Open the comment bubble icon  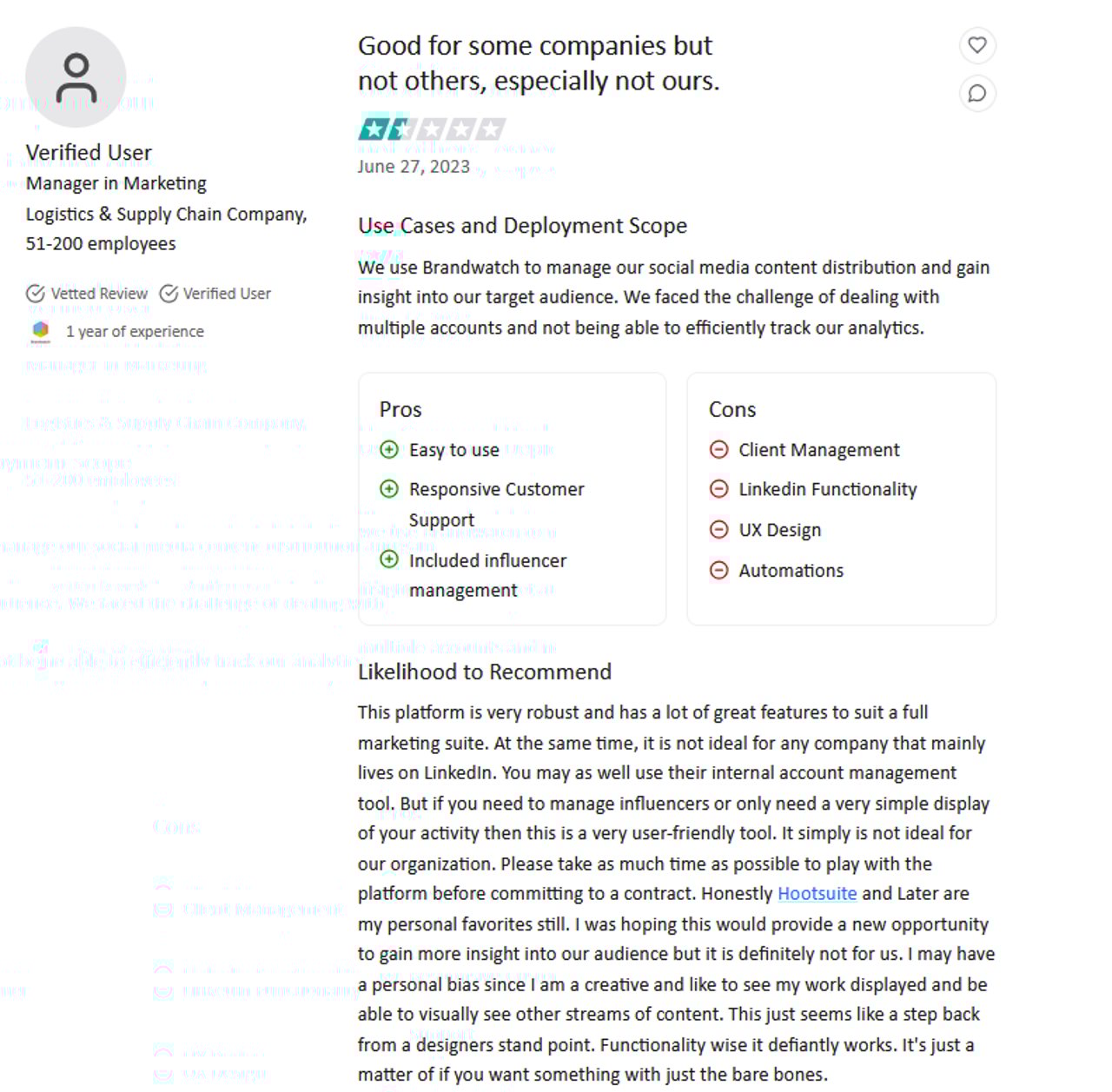click(x=977, y=93)
